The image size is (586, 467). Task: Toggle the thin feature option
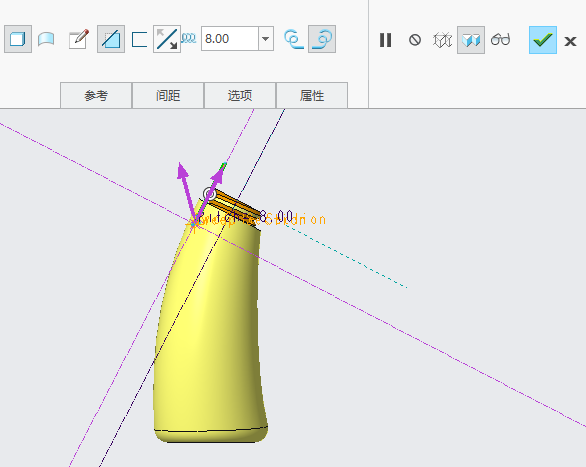(x=139, y=39)
